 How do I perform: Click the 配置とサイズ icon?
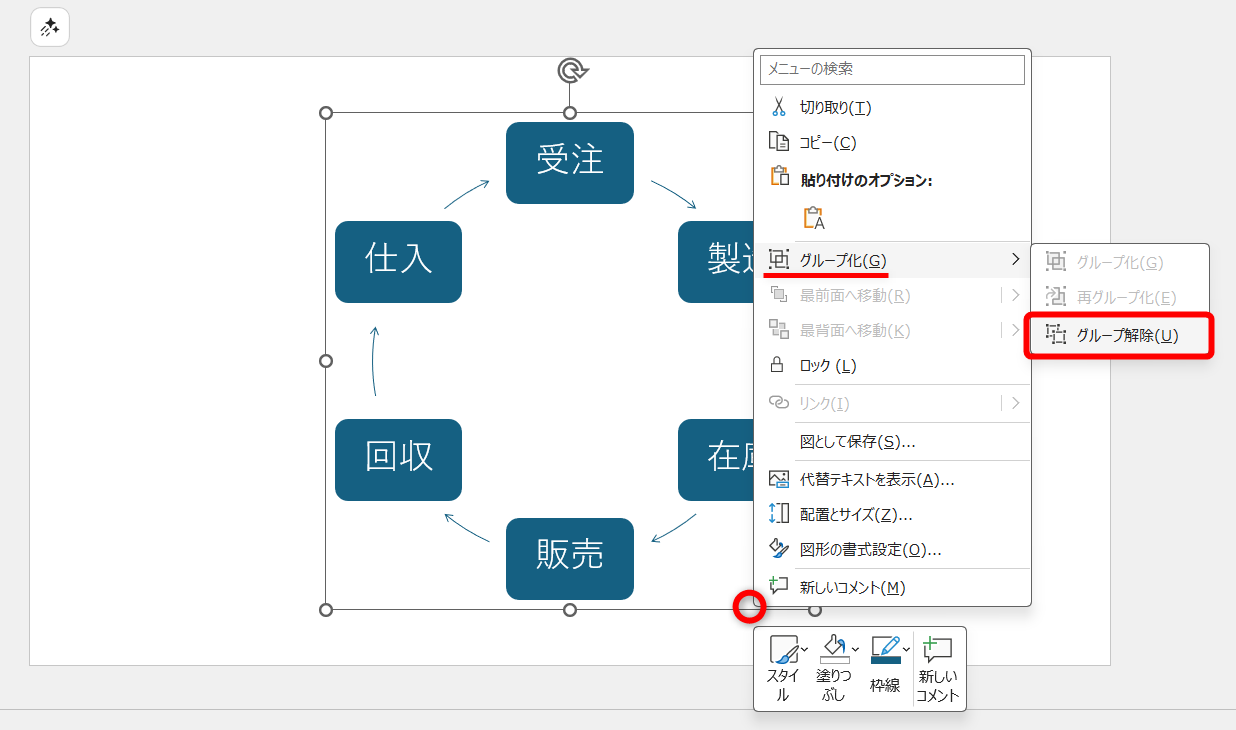[x=778, y=513]
